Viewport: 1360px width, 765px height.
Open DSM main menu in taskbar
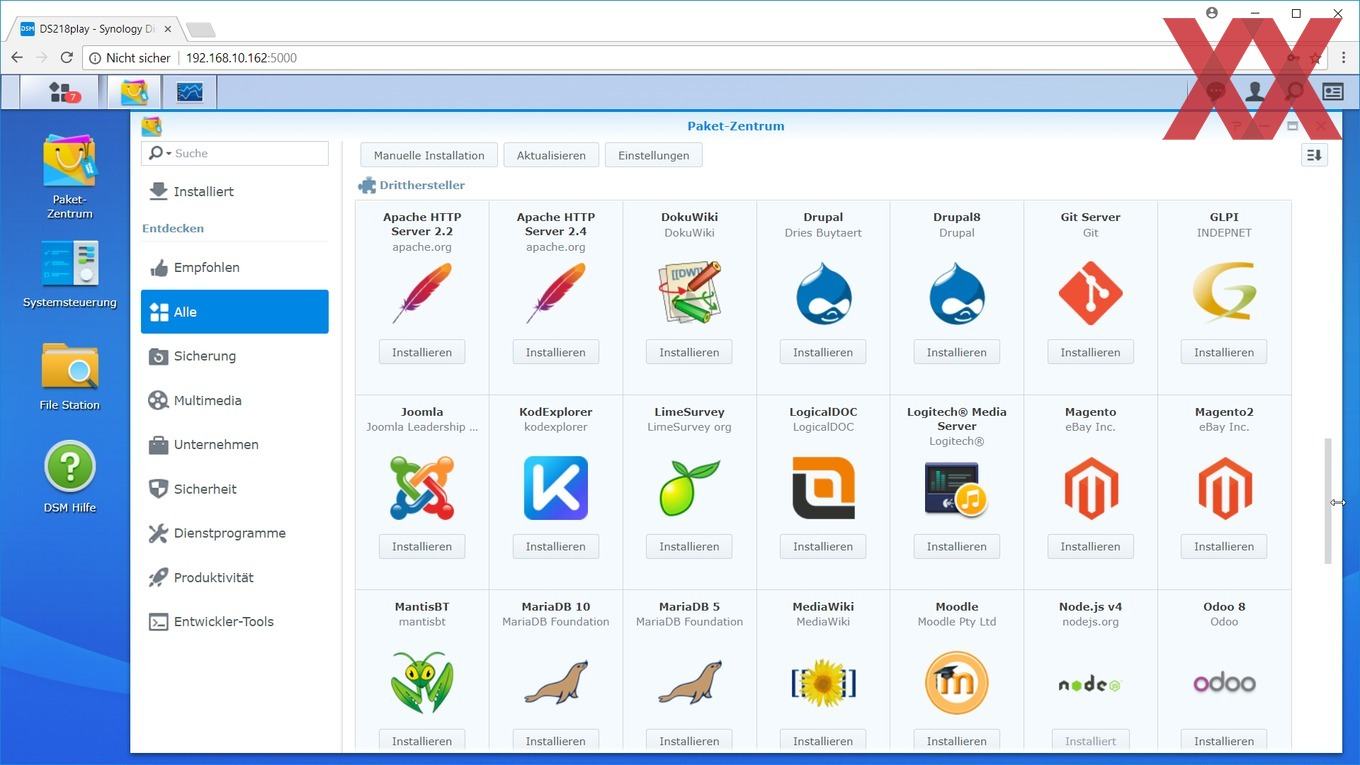(x=62, y=92)
